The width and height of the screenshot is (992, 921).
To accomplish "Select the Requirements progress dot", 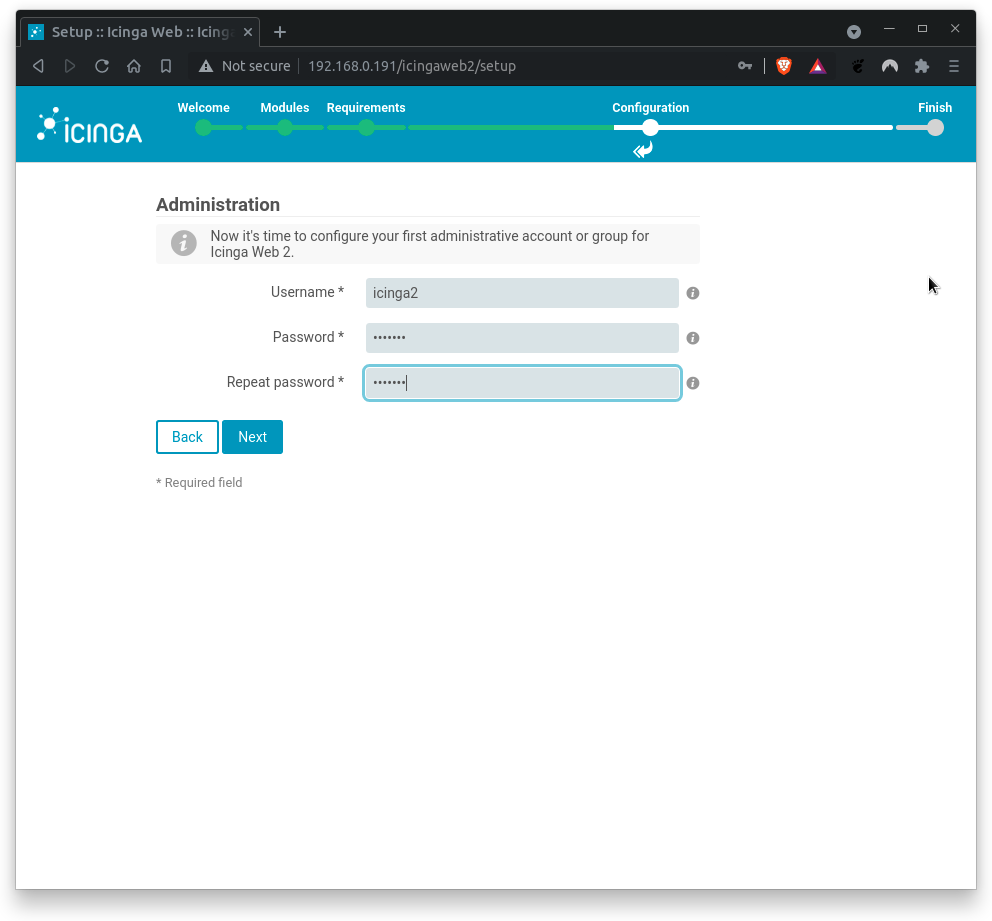I will pos(366,128).
